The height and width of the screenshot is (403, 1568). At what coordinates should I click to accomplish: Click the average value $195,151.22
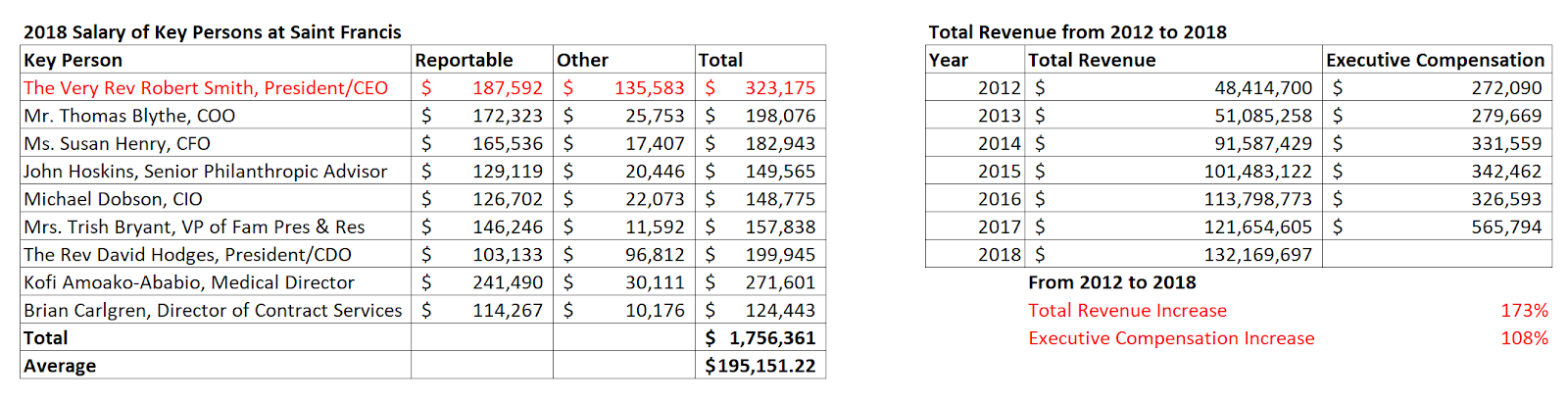click(x=760, y=366)
